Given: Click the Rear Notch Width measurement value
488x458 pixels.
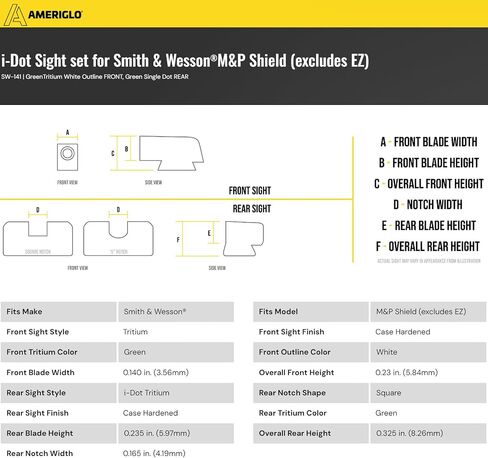Looking at the screenshot, I should pyautogui.click(x=154, y=453).
